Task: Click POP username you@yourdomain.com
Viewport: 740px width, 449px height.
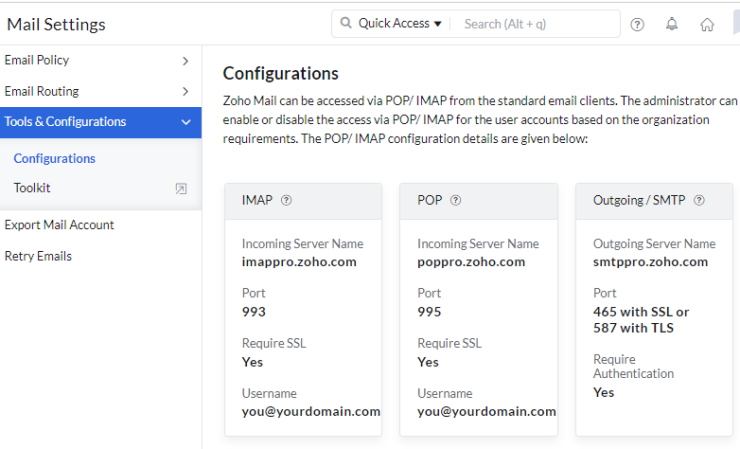Action: pyautogui.click(x=487, y=412)
